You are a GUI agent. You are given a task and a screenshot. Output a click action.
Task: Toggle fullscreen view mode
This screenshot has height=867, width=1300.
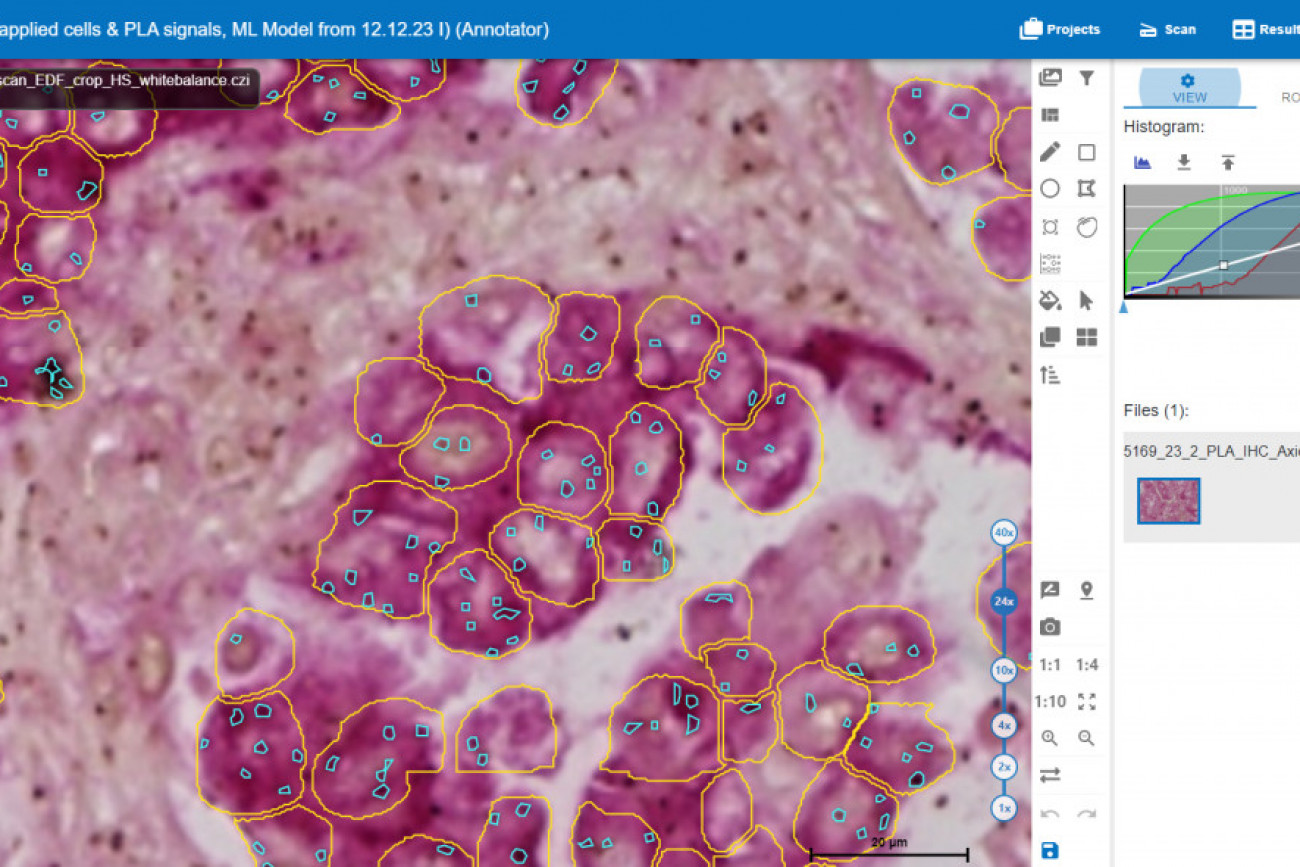tap(1087, 702)
